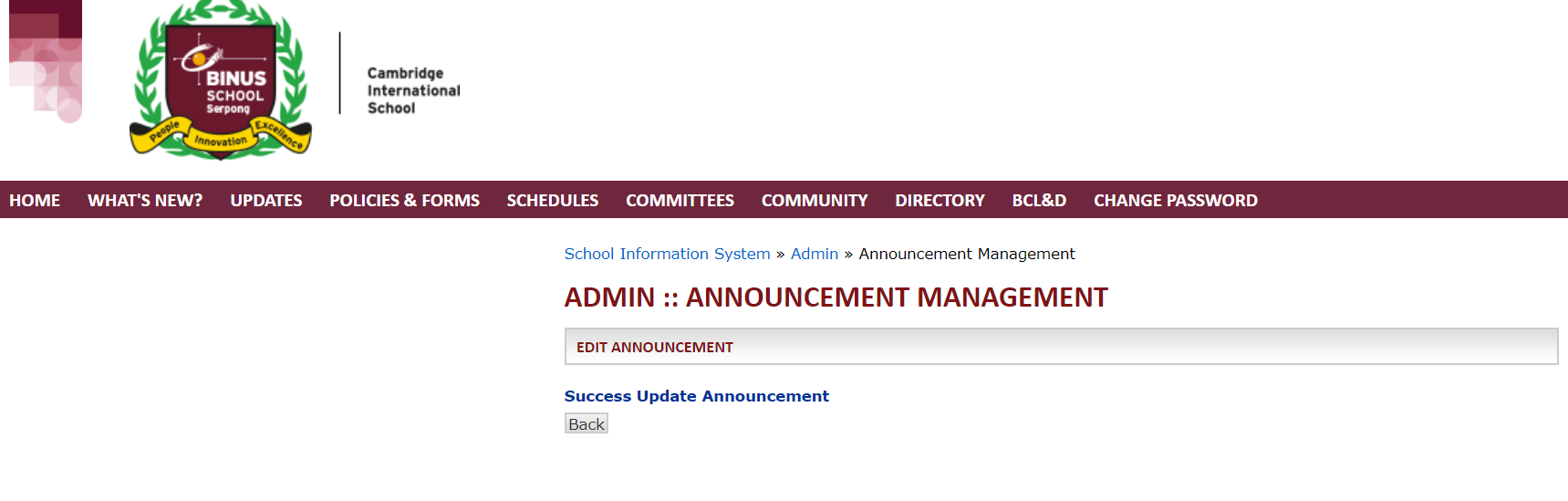Viewport: 1568px width, 501px height.
Task: Open the WHAT'S NEW? menu
Action: coord(145,201)
